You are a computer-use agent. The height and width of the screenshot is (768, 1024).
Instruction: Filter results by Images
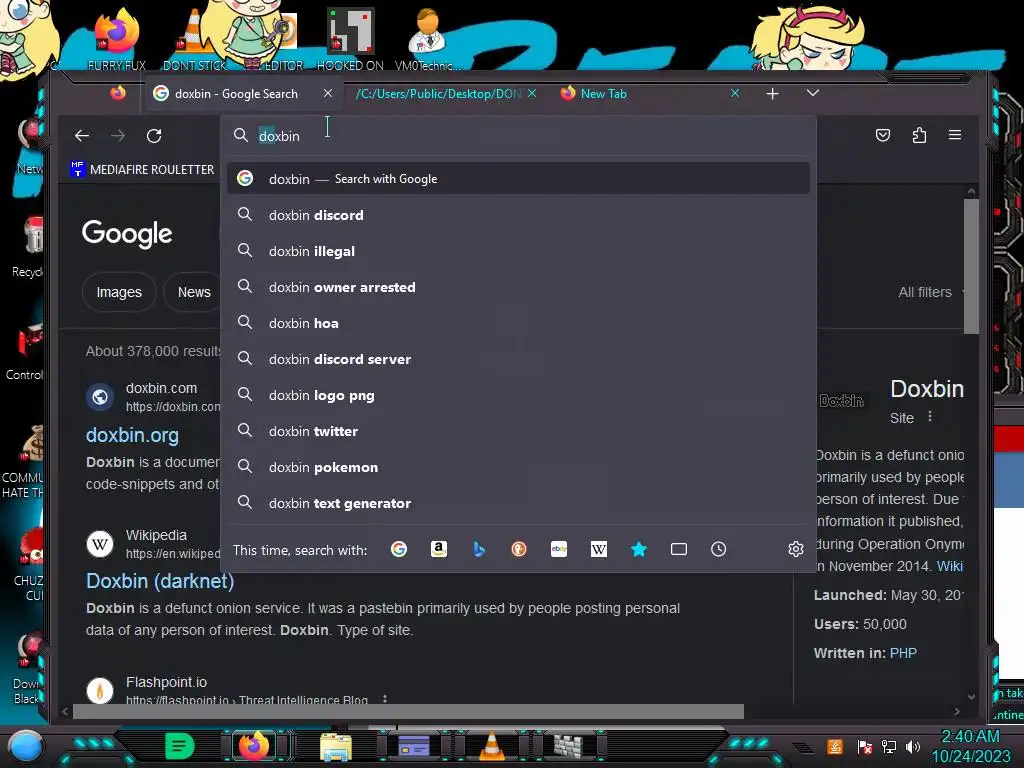pos(119,292)
